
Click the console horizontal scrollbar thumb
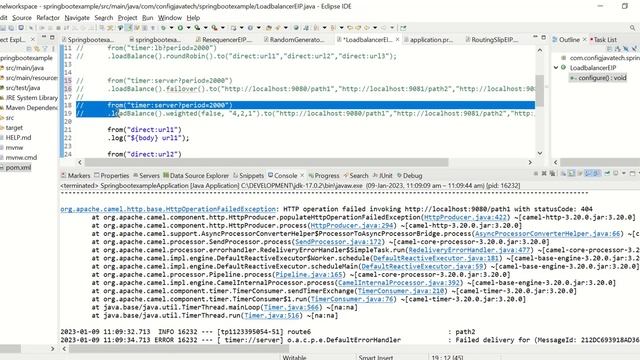click(x=179, y=349)
